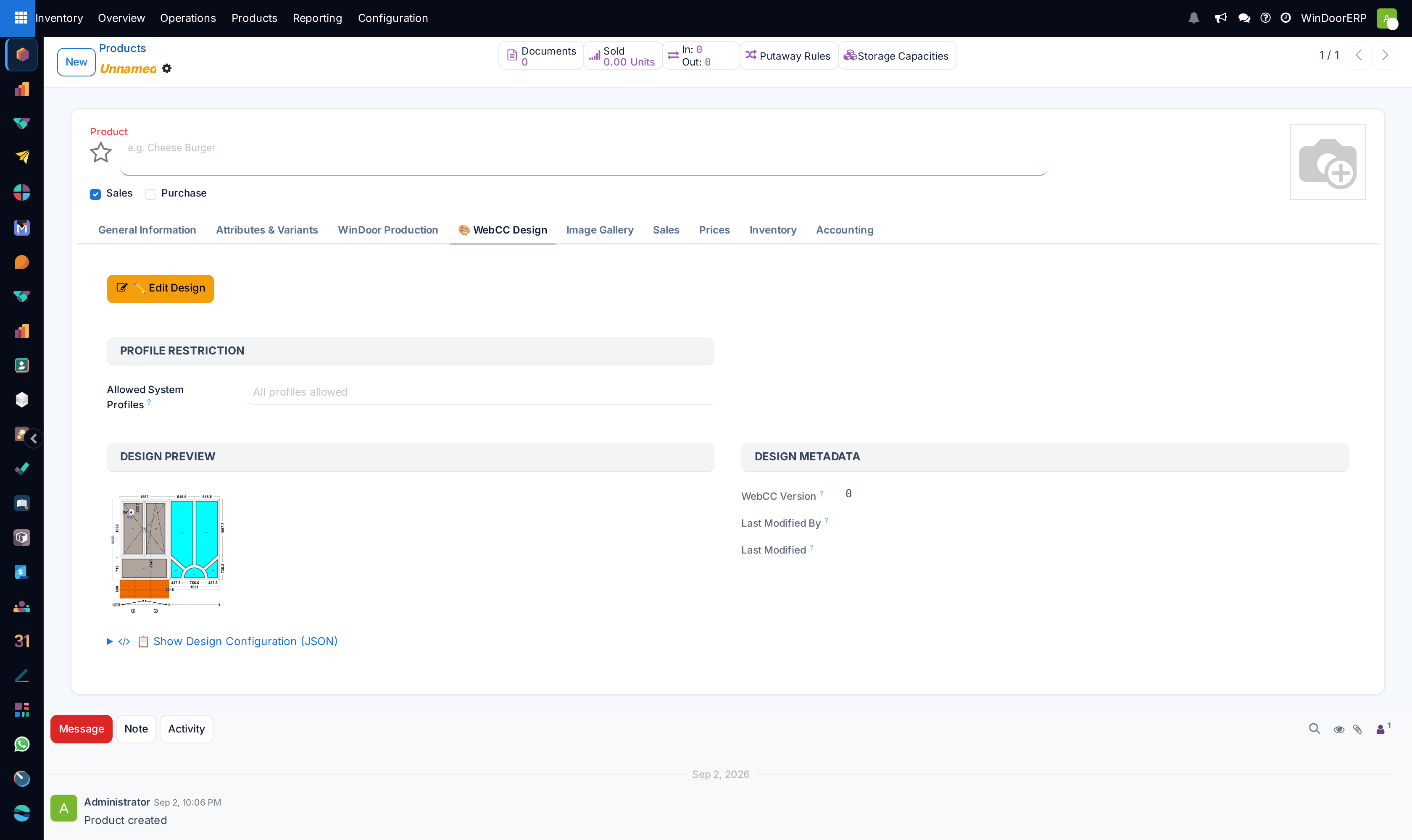
Task: Click the Edit Design button
Action: [x=160, y=289]
